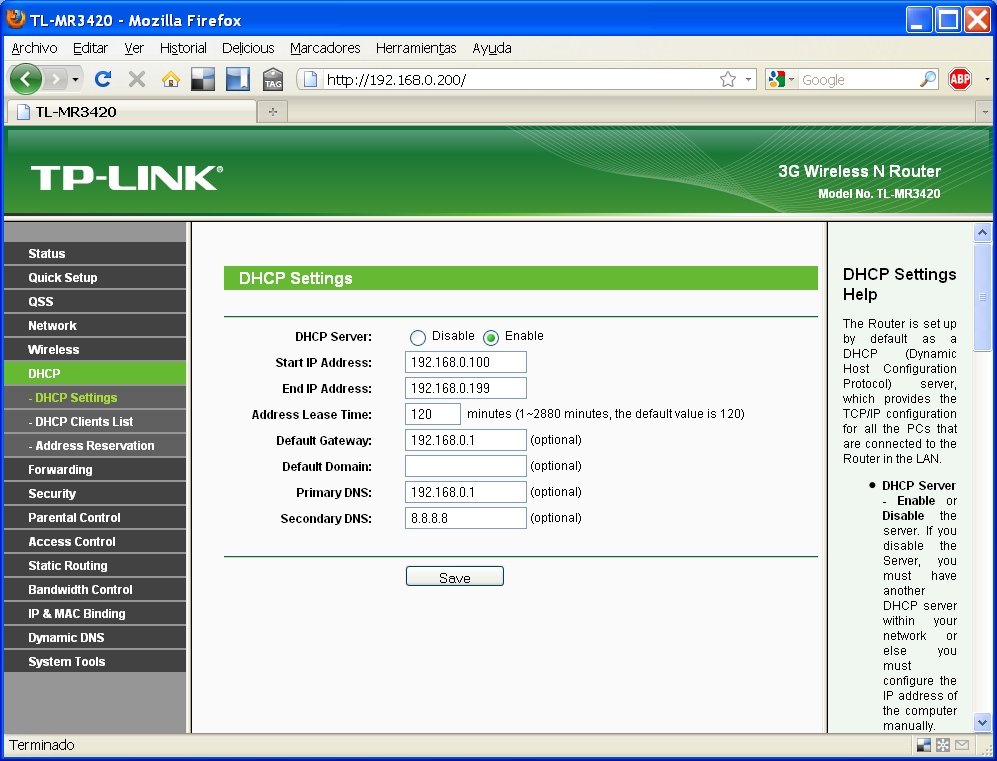The height and width of the screenshot is (761, 997).
Task: Open the Adblock Plus dropdown arrow
Action: (987, 79)
